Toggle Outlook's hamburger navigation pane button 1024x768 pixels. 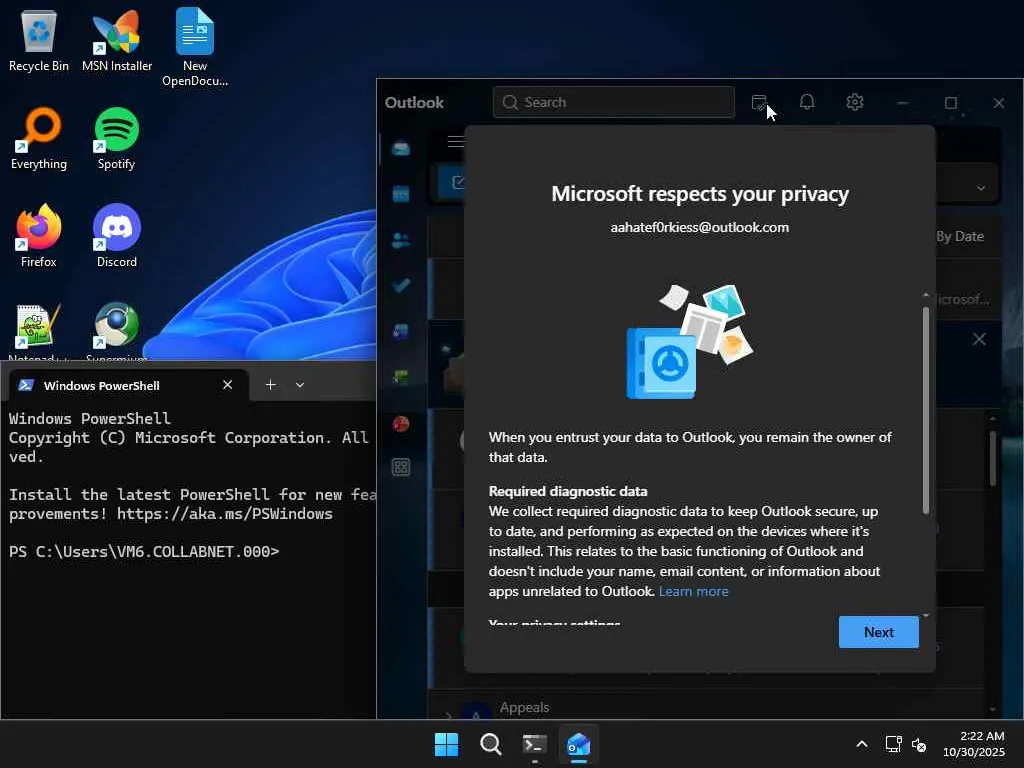pos(456,141)
